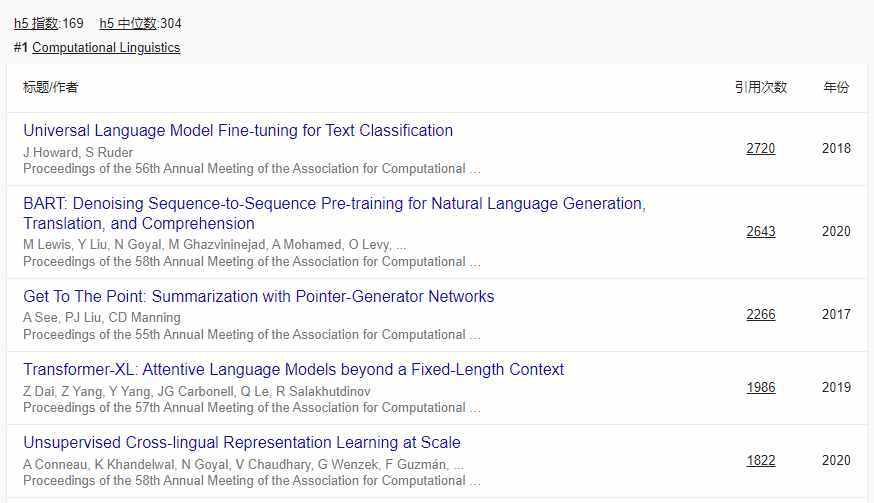Open Get To The Point summarization paper
Screen dimensions: 874x503
click(x=258, y=296)
